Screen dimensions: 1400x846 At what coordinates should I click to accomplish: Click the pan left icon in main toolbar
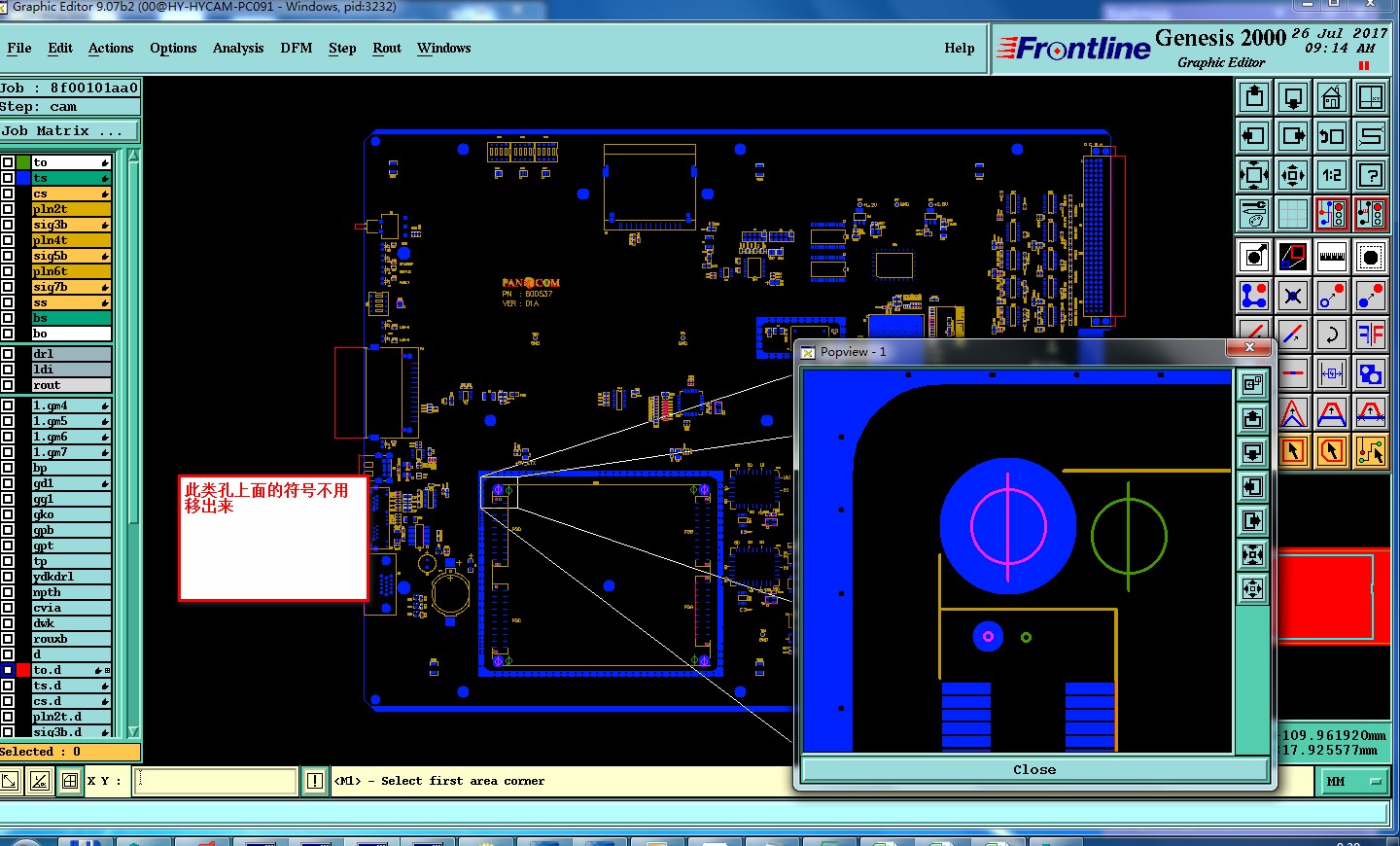tap(1254, 136)
